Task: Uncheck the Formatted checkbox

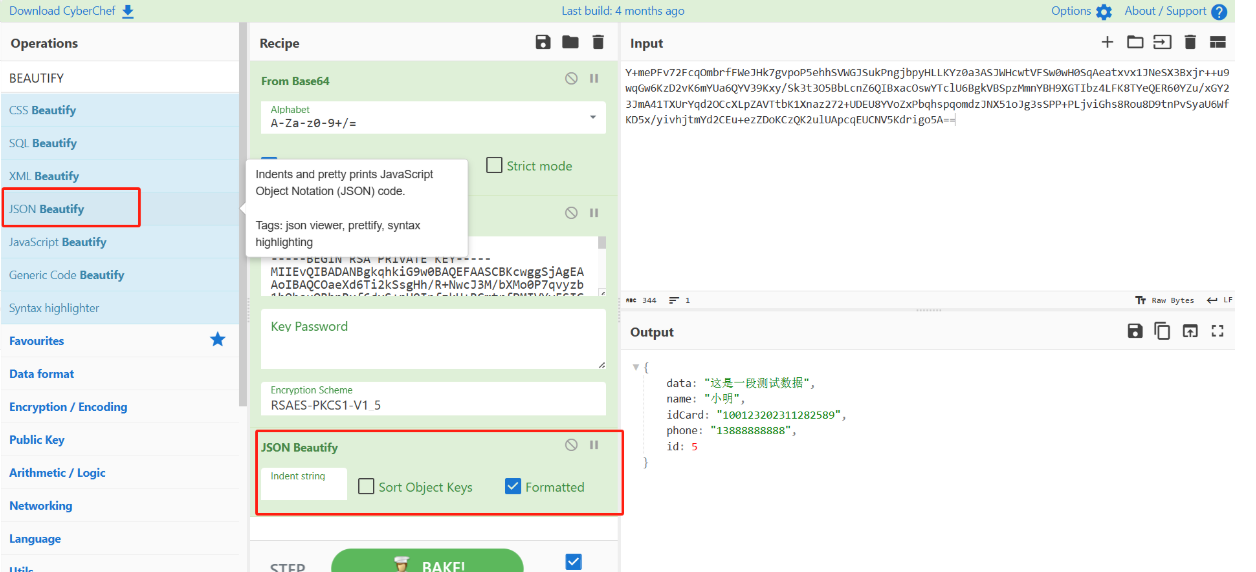Action: pyautogui.click(x=513, y=486)
